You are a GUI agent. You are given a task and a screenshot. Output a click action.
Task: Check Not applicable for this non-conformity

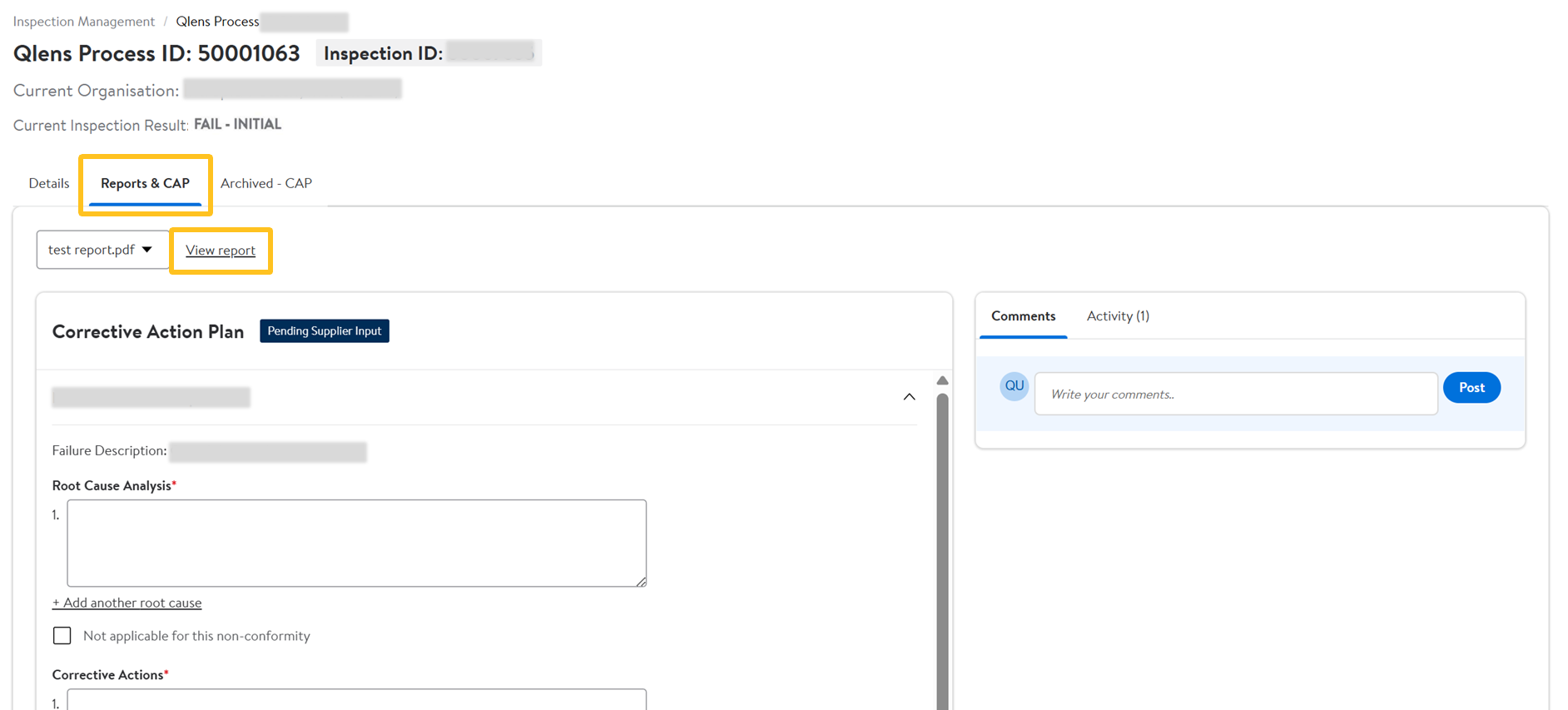[x=62, y=636]
